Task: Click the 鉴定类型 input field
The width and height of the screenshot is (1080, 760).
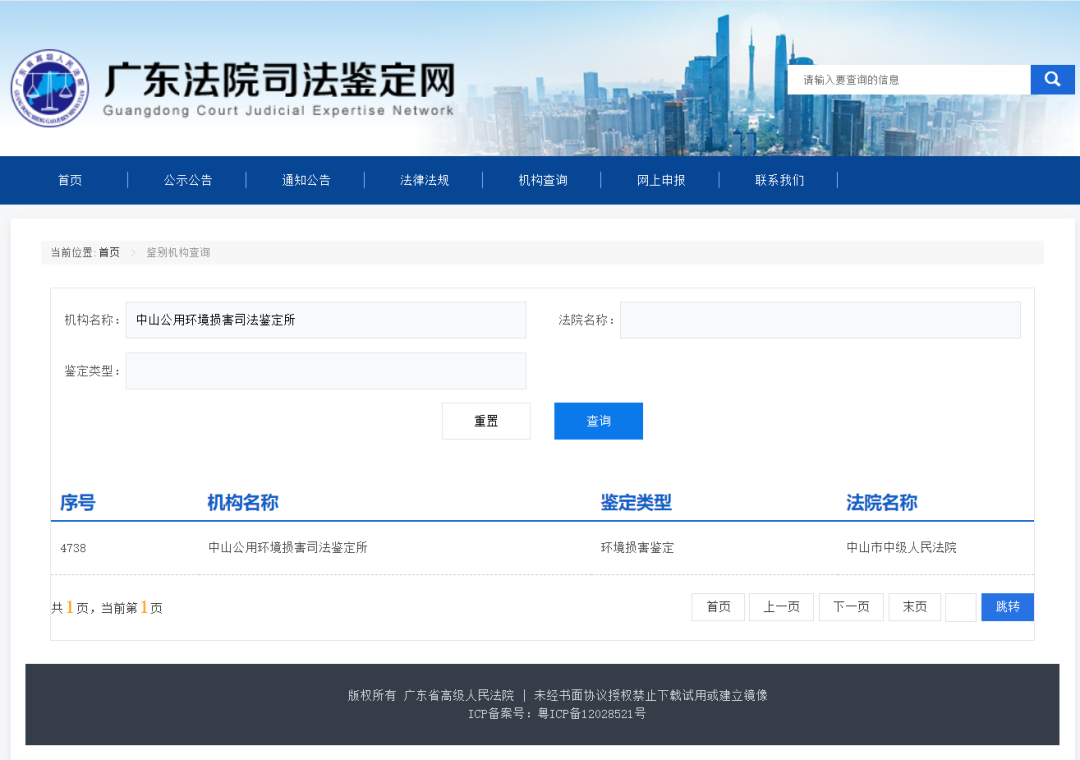Action: tap(325, 371)
